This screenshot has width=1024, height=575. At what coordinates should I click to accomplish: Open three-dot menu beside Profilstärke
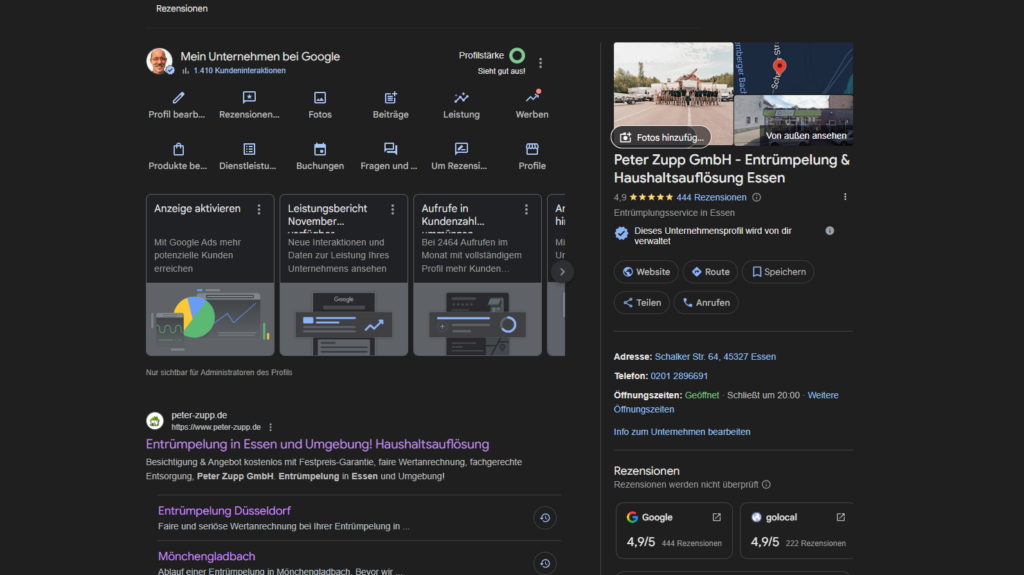pyautogui.click(x=541, y=63)
